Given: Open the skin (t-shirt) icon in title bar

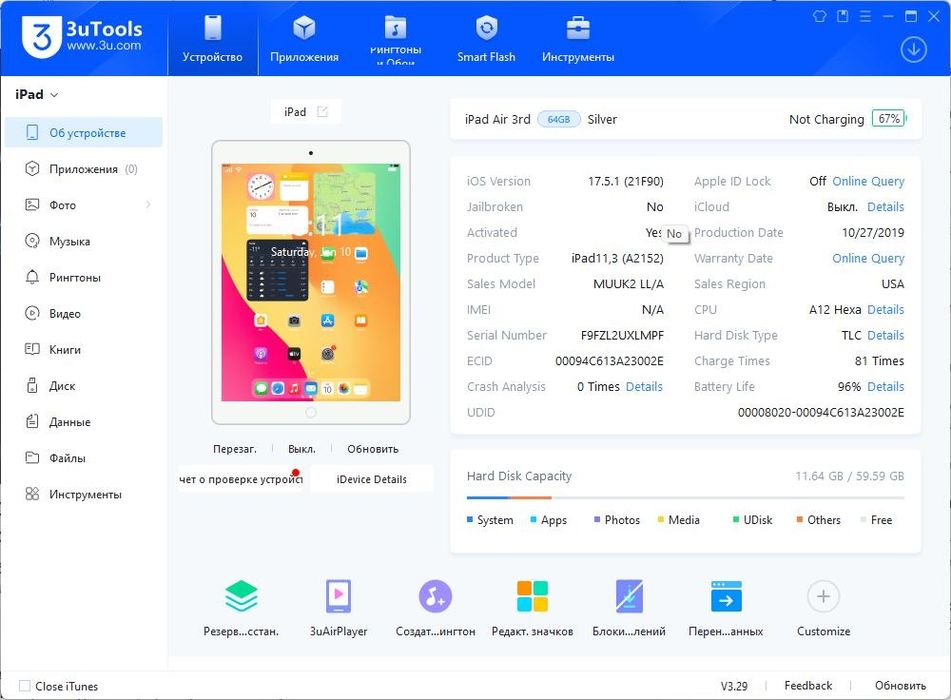Looking at the screenshot, I should (819, 16).
